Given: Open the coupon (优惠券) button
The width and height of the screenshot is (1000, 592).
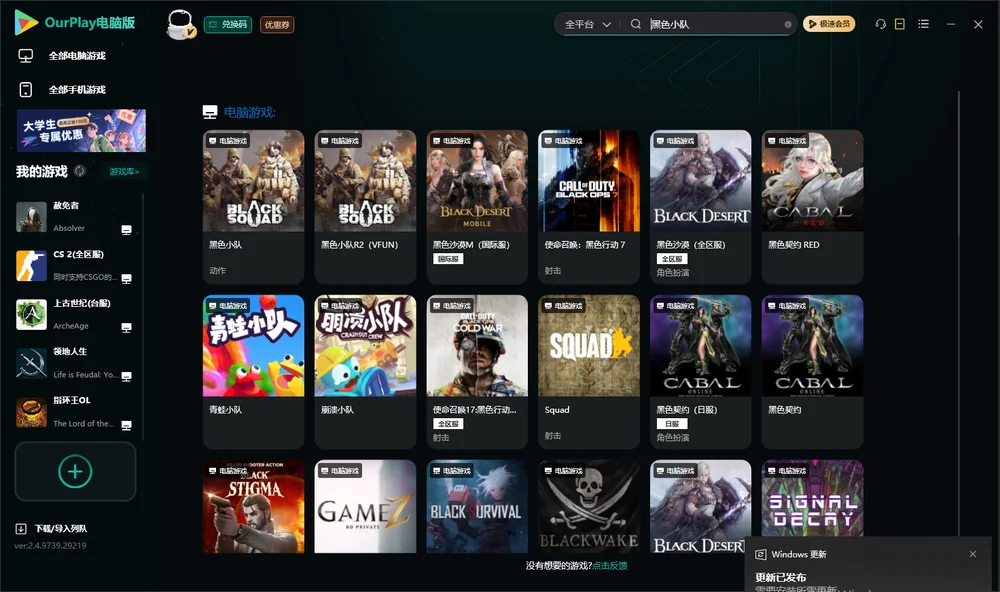Looking at the screenshot, I should [x=277, y=25].
